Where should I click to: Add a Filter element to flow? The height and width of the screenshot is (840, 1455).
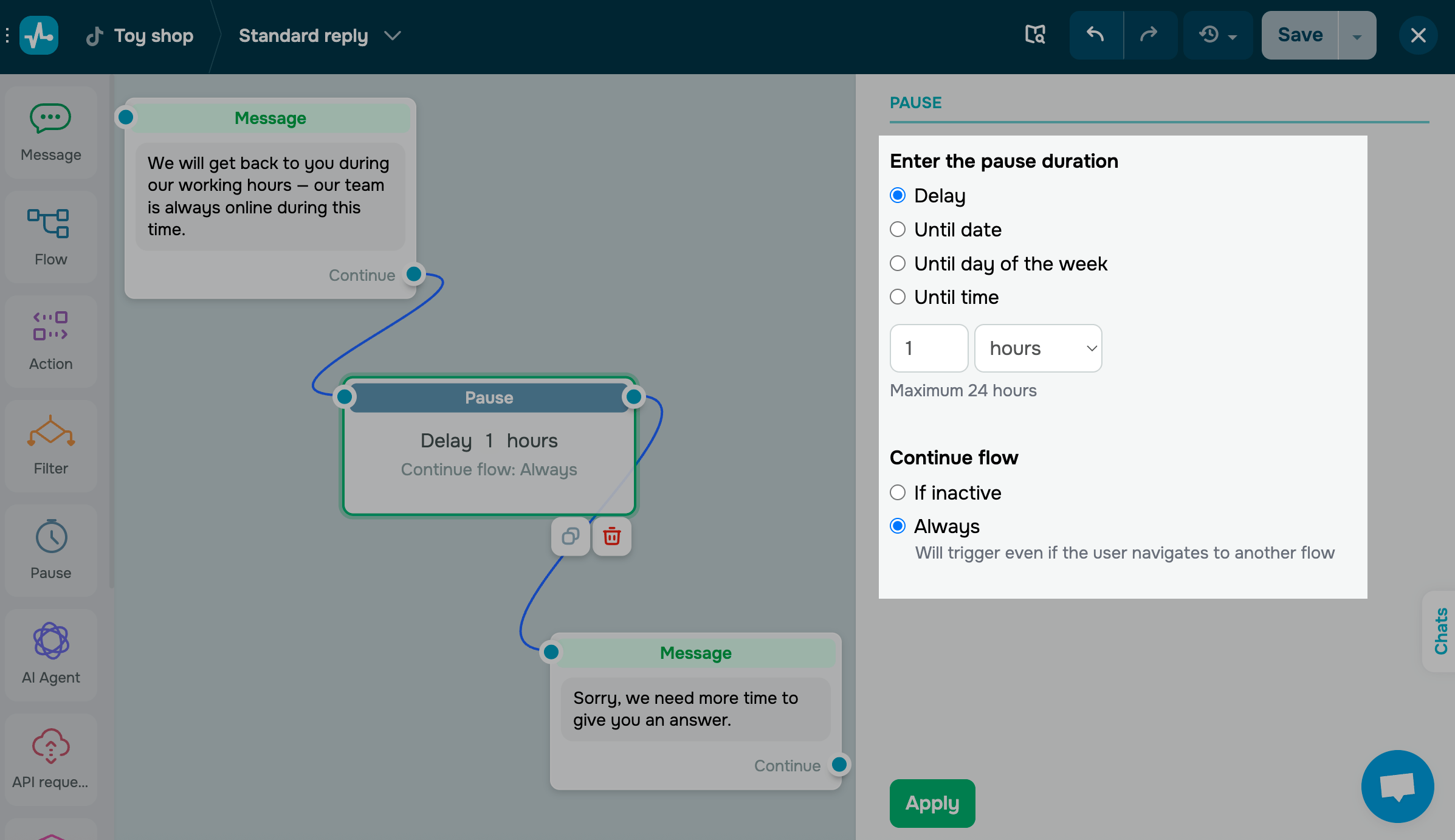(50, 445)
